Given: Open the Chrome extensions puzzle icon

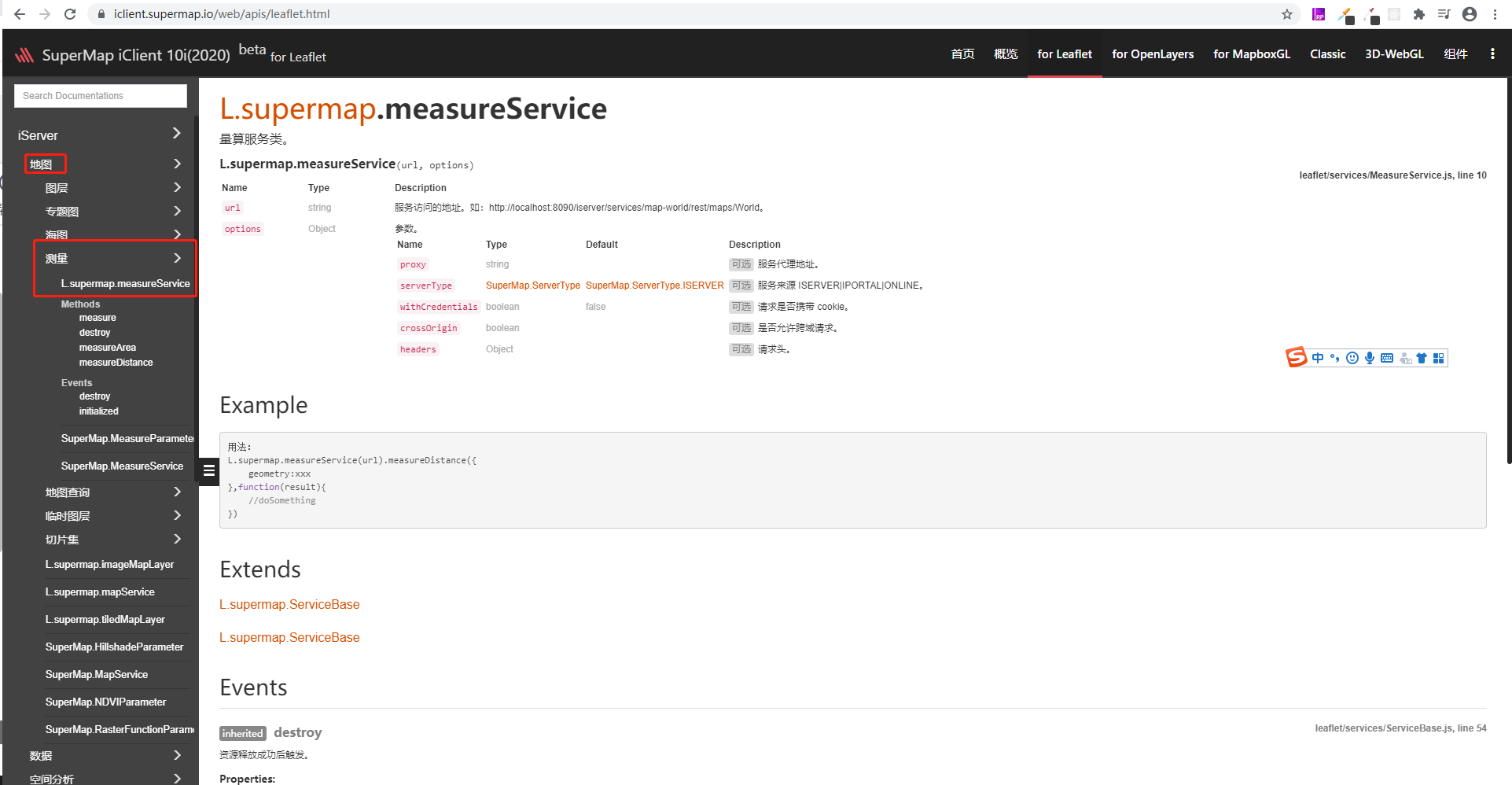Looking at the screenshot, I should pyautogui.click(x=1419, y=14).
